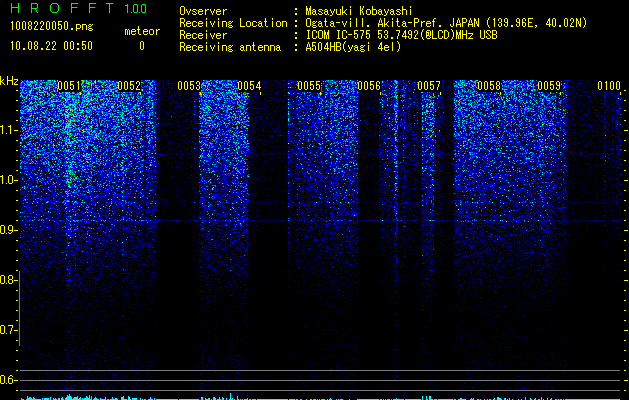Click the Receiving antenna label

tap(230, 47)
